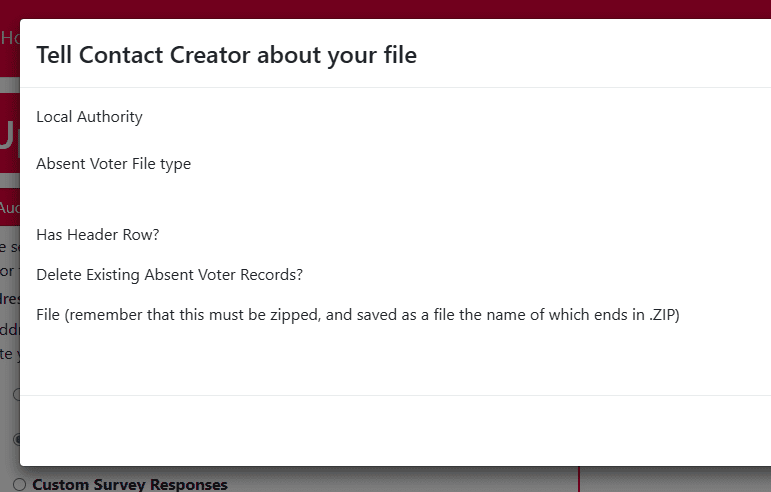Click the Has Header Row? label
This screenshot has height=492, width=771.
pyautogui.click(x=98, y=235)
